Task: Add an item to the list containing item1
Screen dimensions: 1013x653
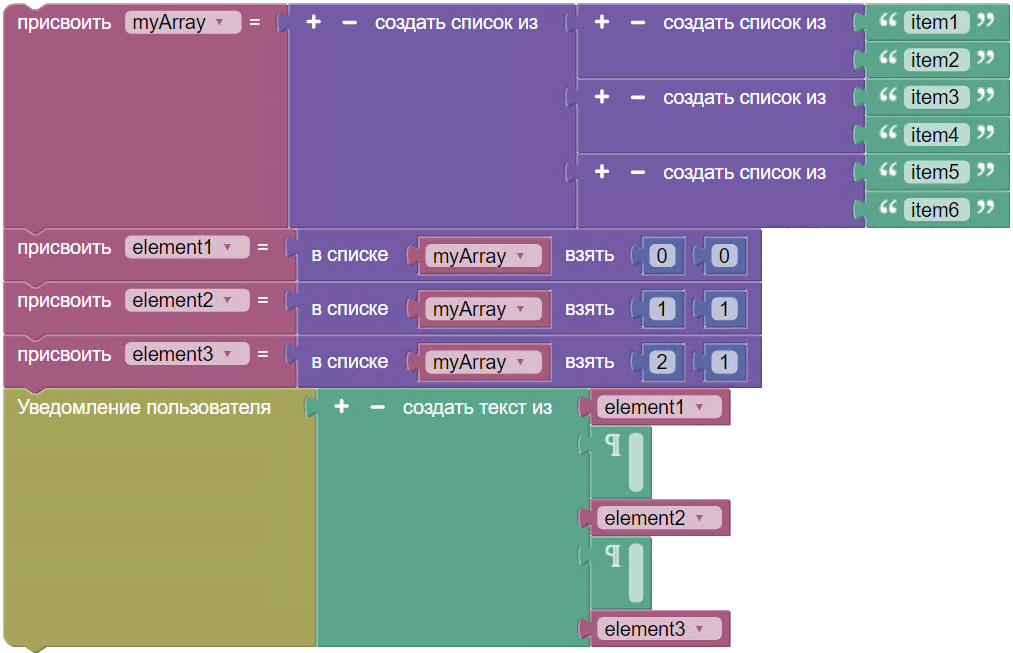Action: point(601,22)
